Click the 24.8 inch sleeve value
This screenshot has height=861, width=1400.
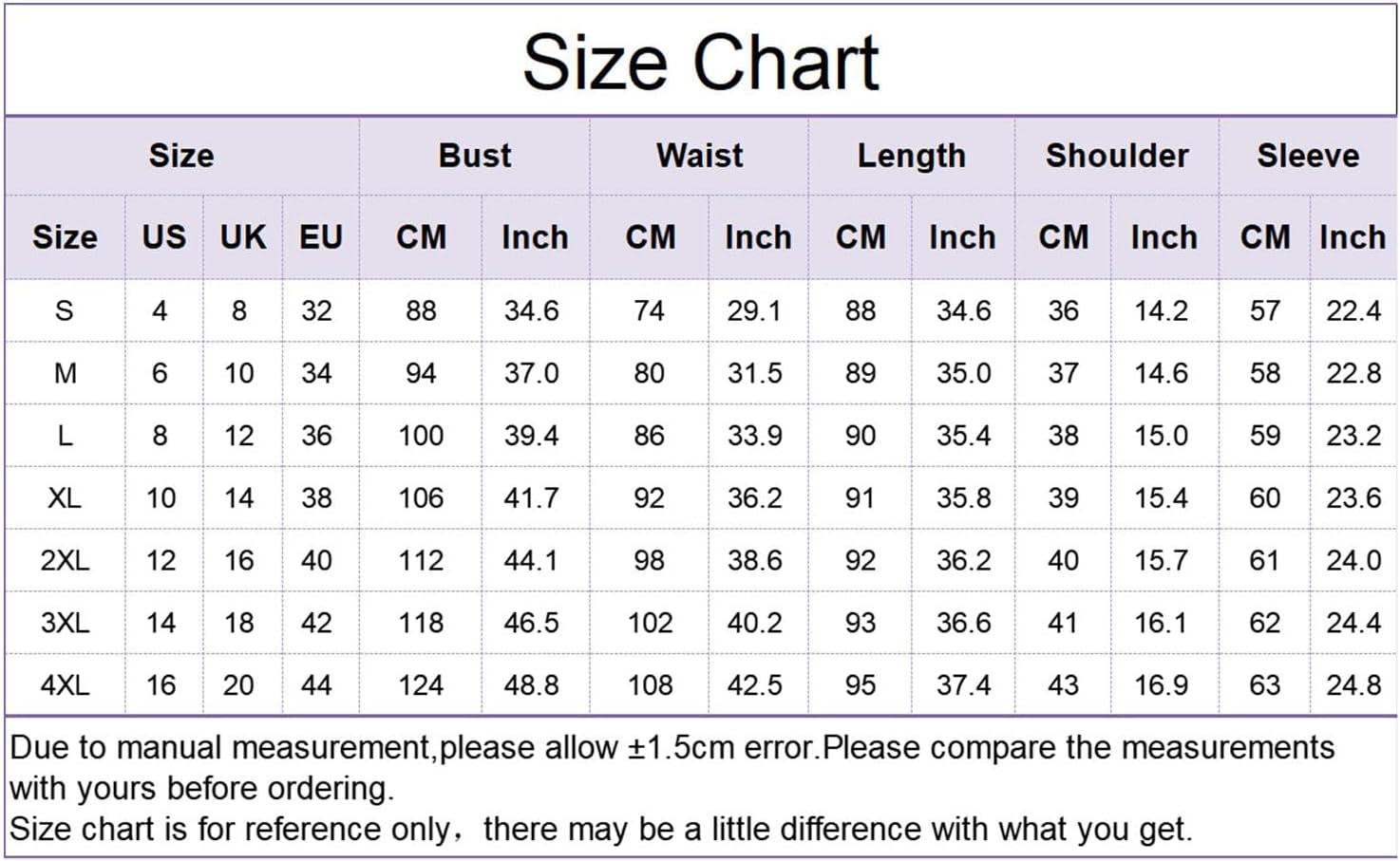[1353, 684]
